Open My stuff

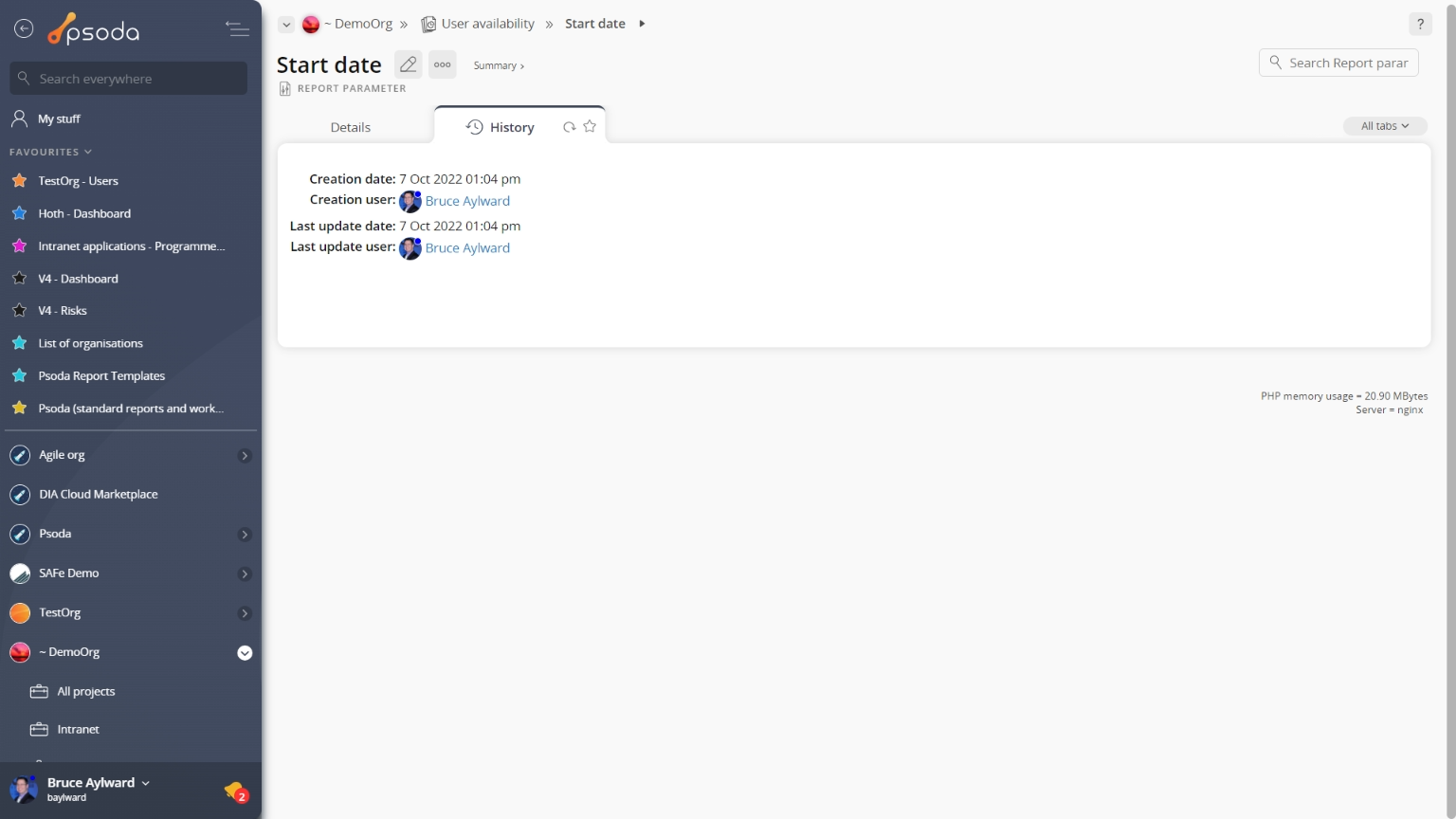click(x=59, y=118)
